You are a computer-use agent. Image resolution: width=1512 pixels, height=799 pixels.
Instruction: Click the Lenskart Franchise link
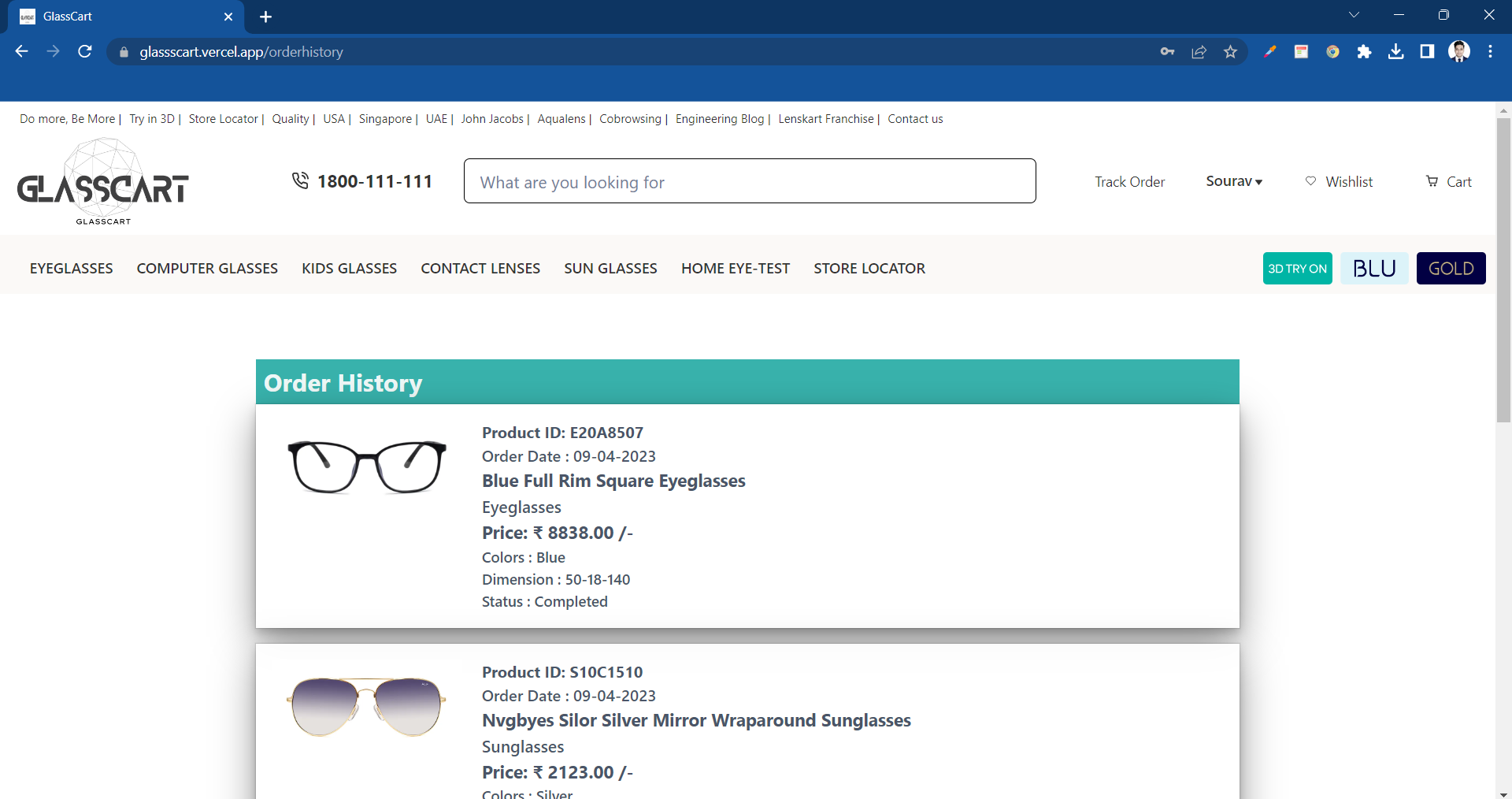coord(826,119)
